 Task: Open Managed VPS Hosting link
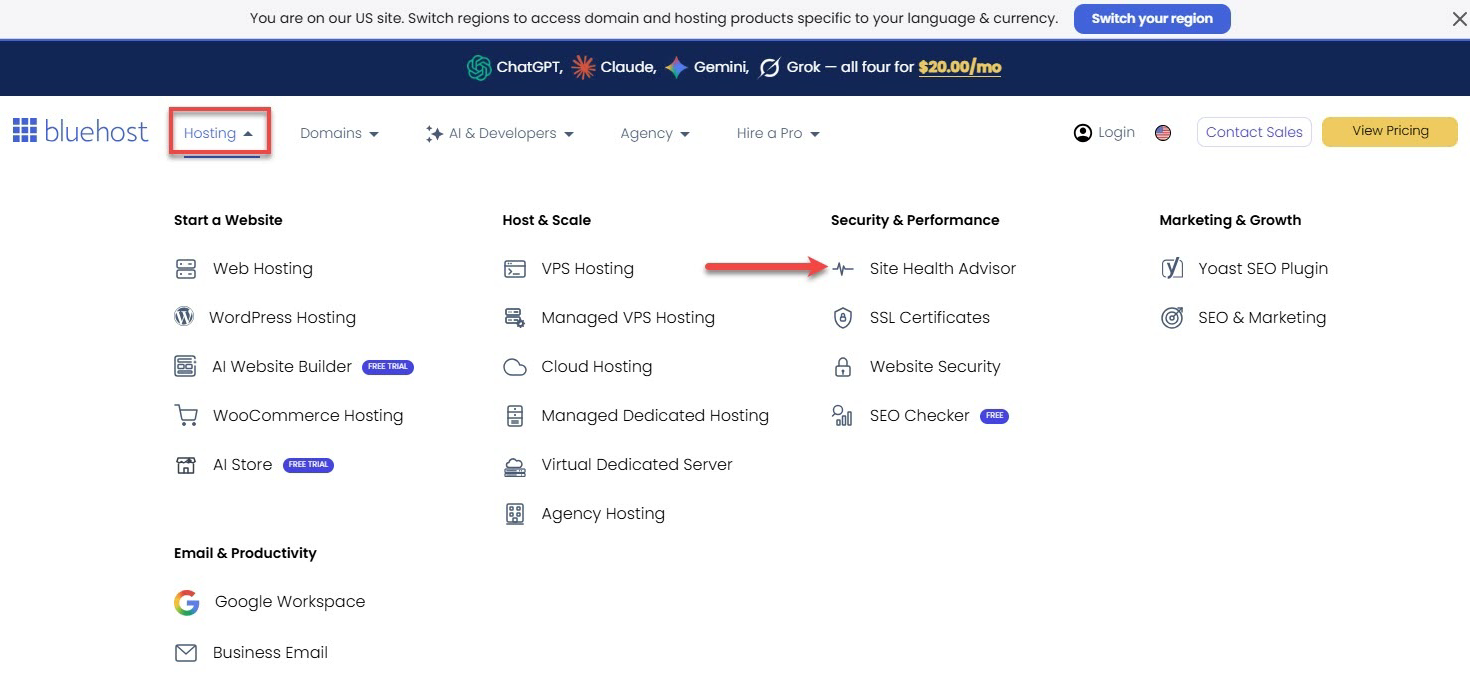tap(628, 318)
